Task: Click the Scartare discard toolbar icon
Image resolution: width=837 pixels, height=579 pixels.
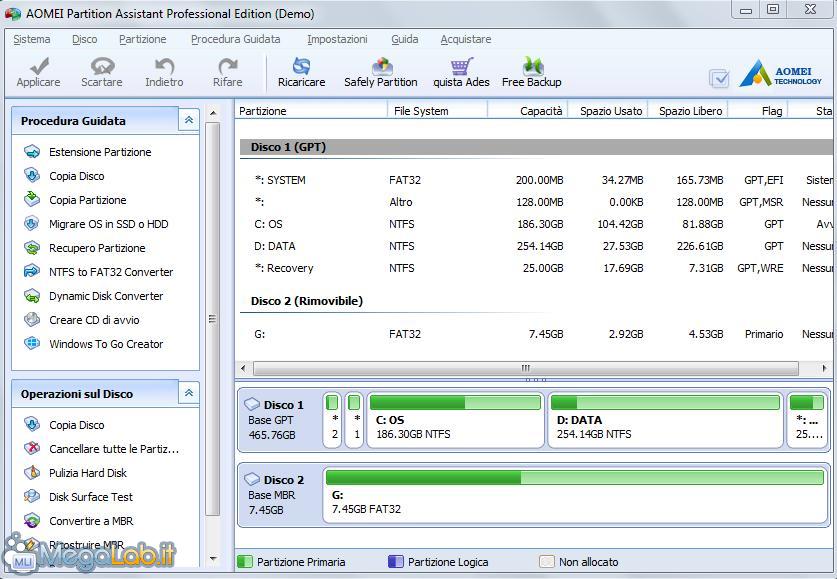Action: [102, 66]
